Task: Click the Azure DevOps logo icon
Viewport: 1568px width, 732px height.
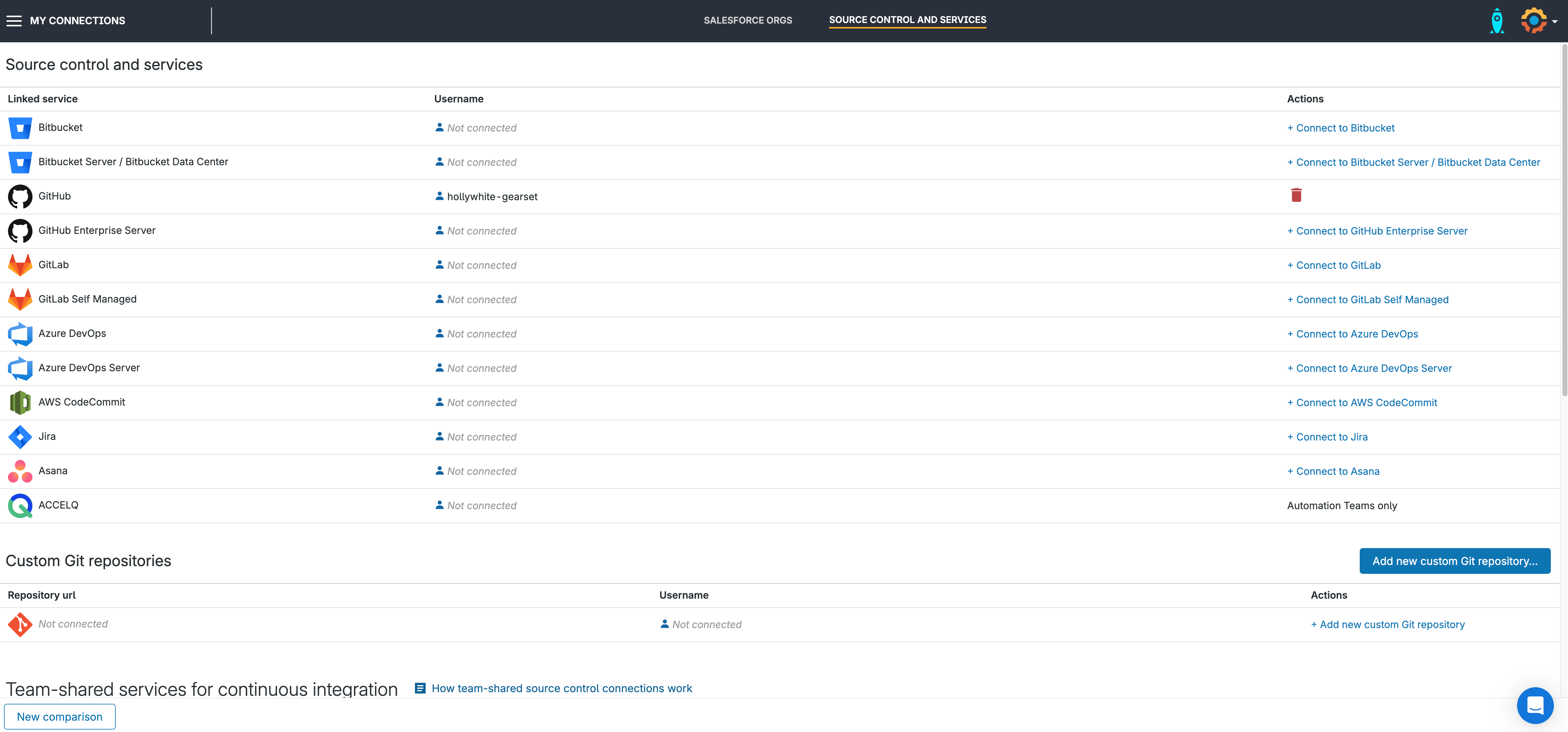Action: point(20,334)
